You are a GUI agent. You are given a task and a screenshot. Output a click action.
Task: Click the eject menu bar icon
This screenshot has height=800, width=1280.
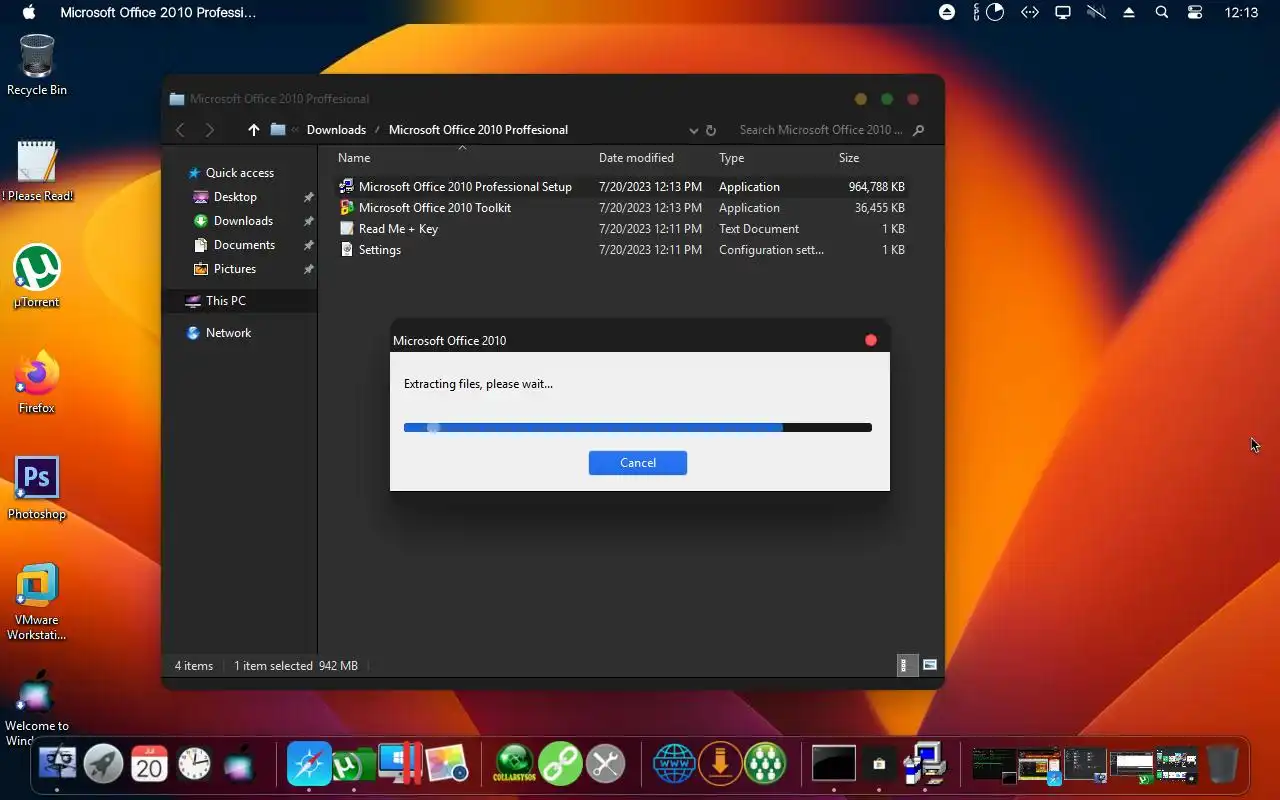[1129, 12]
